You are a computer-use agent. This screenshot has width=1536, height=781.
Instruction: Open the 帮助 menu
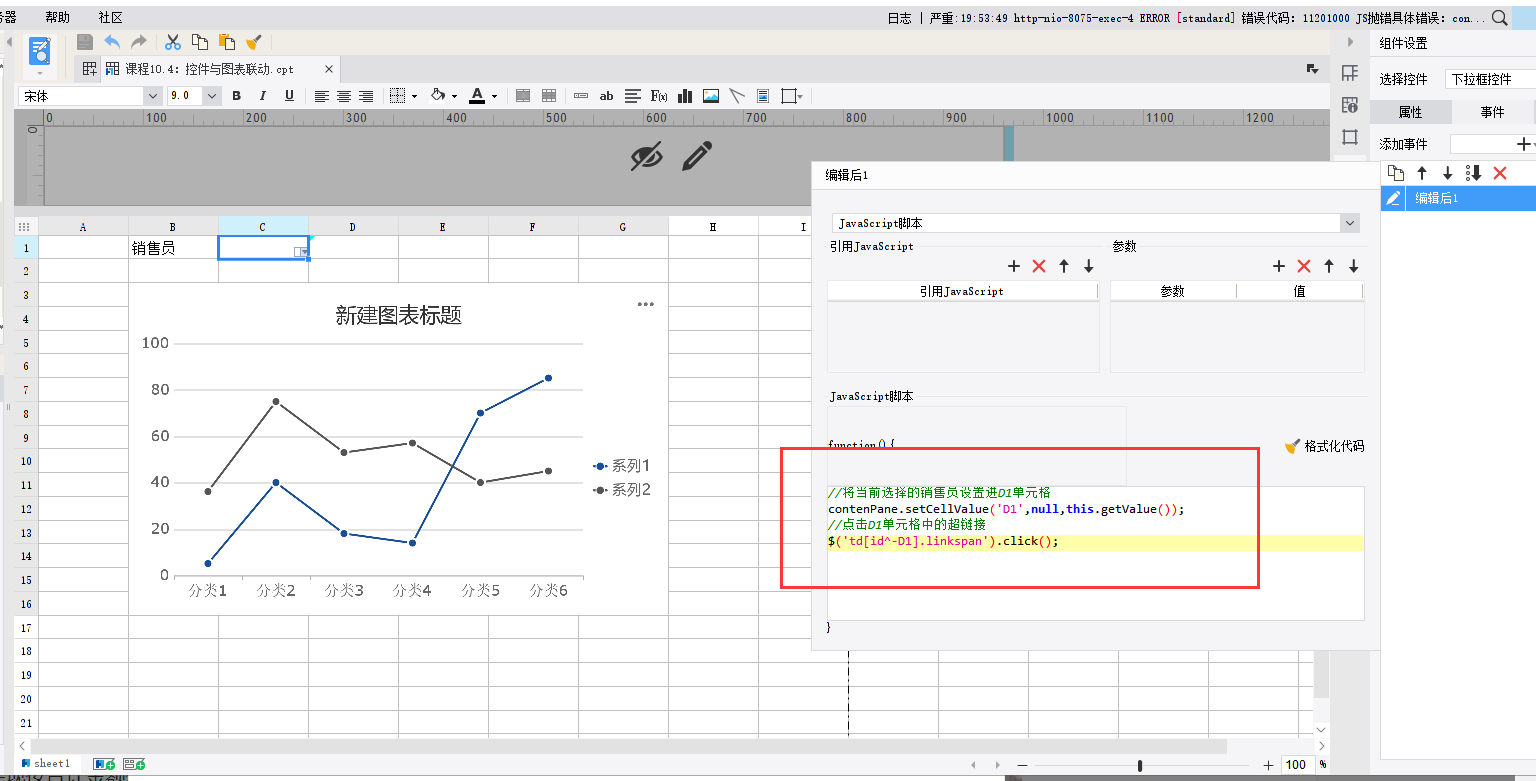point(58,18)
